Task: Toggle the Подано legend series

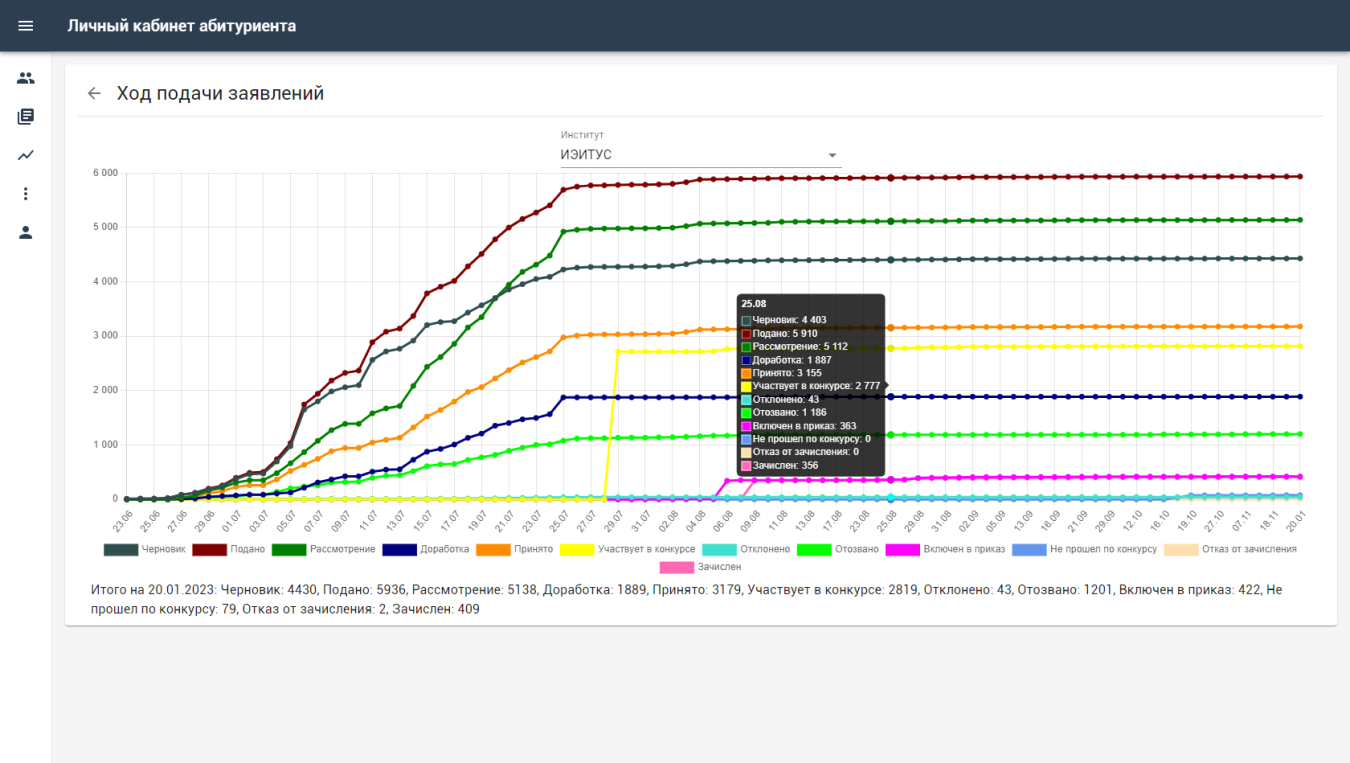Action: [x=229, y=549]
